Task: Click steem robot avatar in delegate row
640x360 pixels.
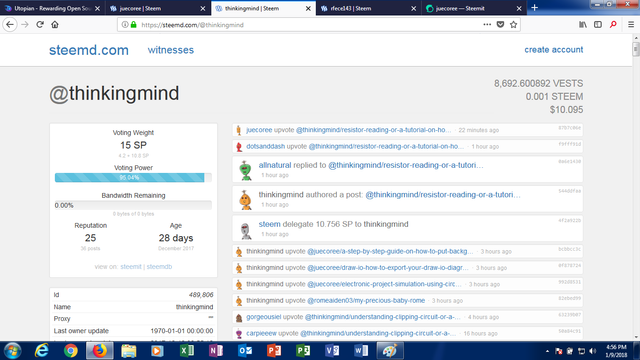Action: 245,229
